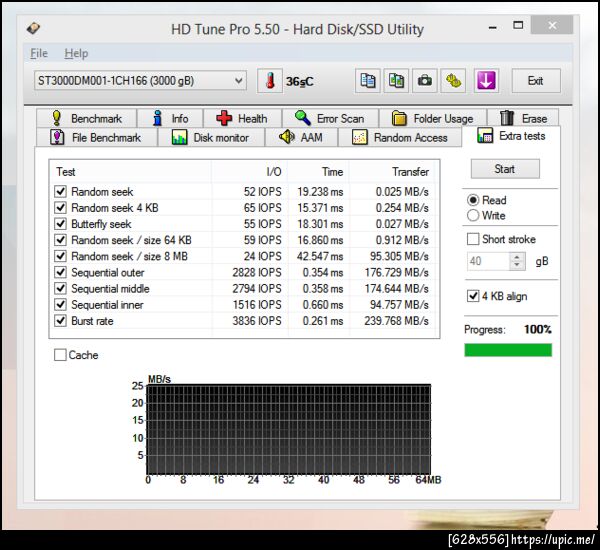The image size is (600, 550).
Task: Minimize the HD Tune Pro window
Action: [493, 26]
